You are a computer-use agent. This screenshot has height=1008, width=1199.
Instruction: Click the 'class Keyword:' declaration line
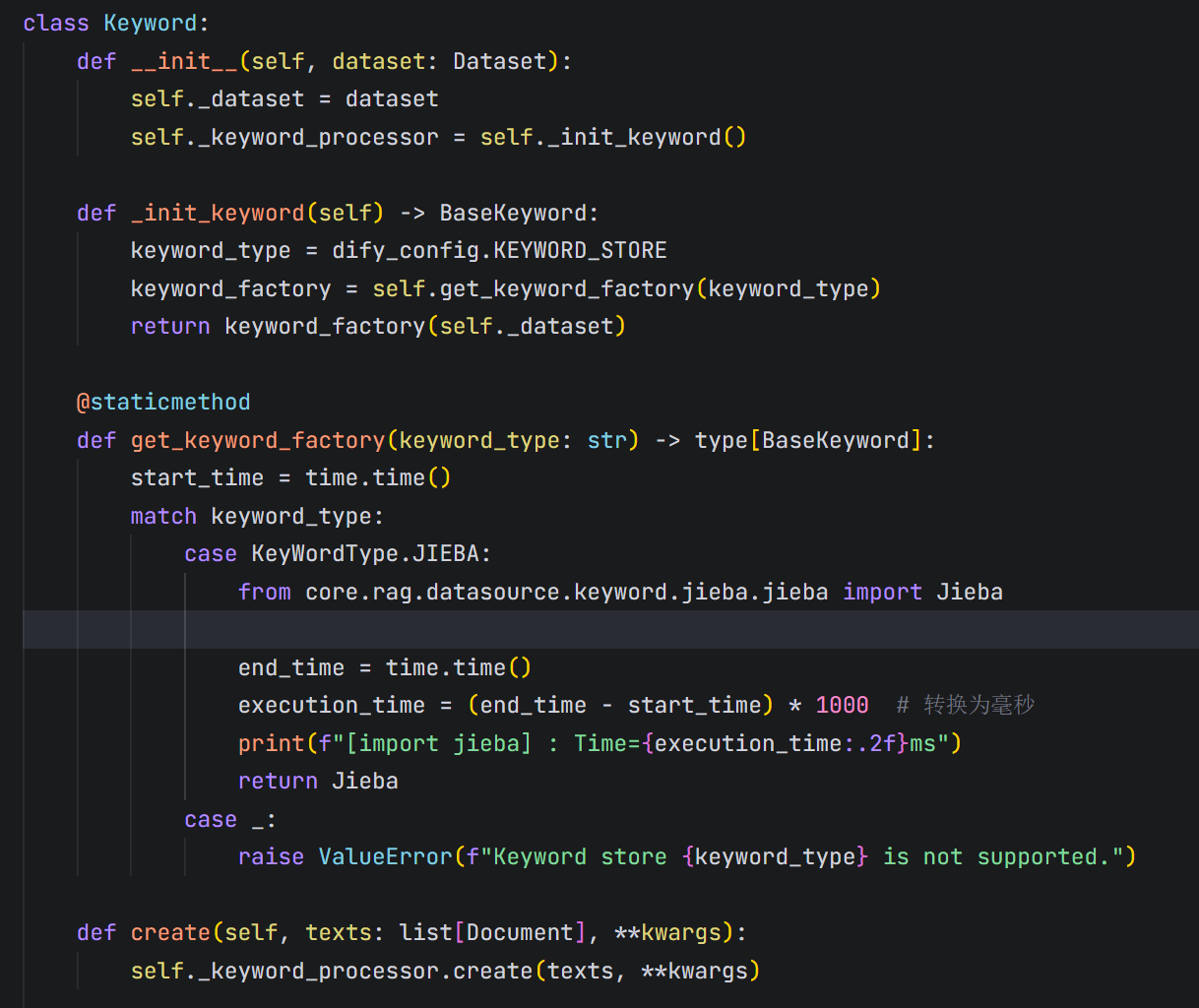tap(116, 23)
